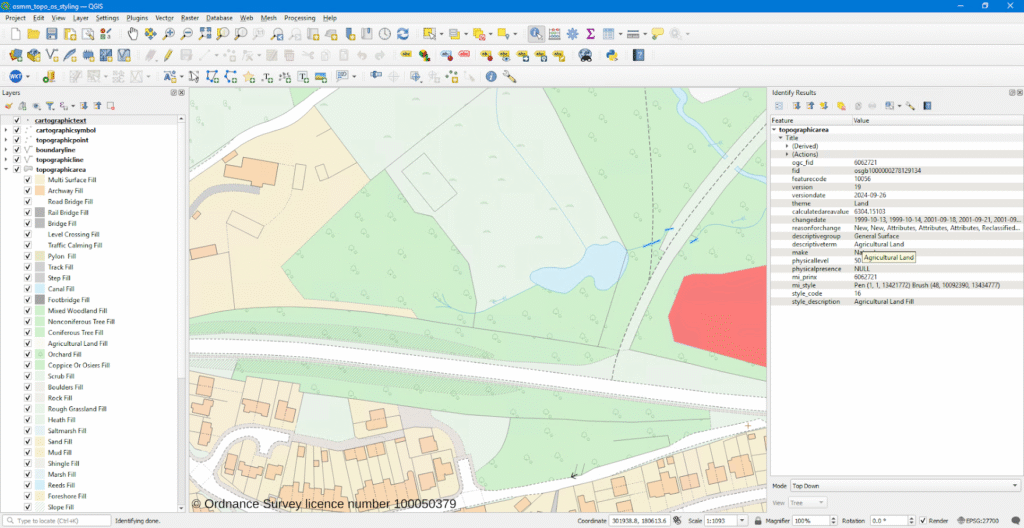Click the Refresh map icon
Viewport: 1024px width, 528px height.
tap(402, 34)
